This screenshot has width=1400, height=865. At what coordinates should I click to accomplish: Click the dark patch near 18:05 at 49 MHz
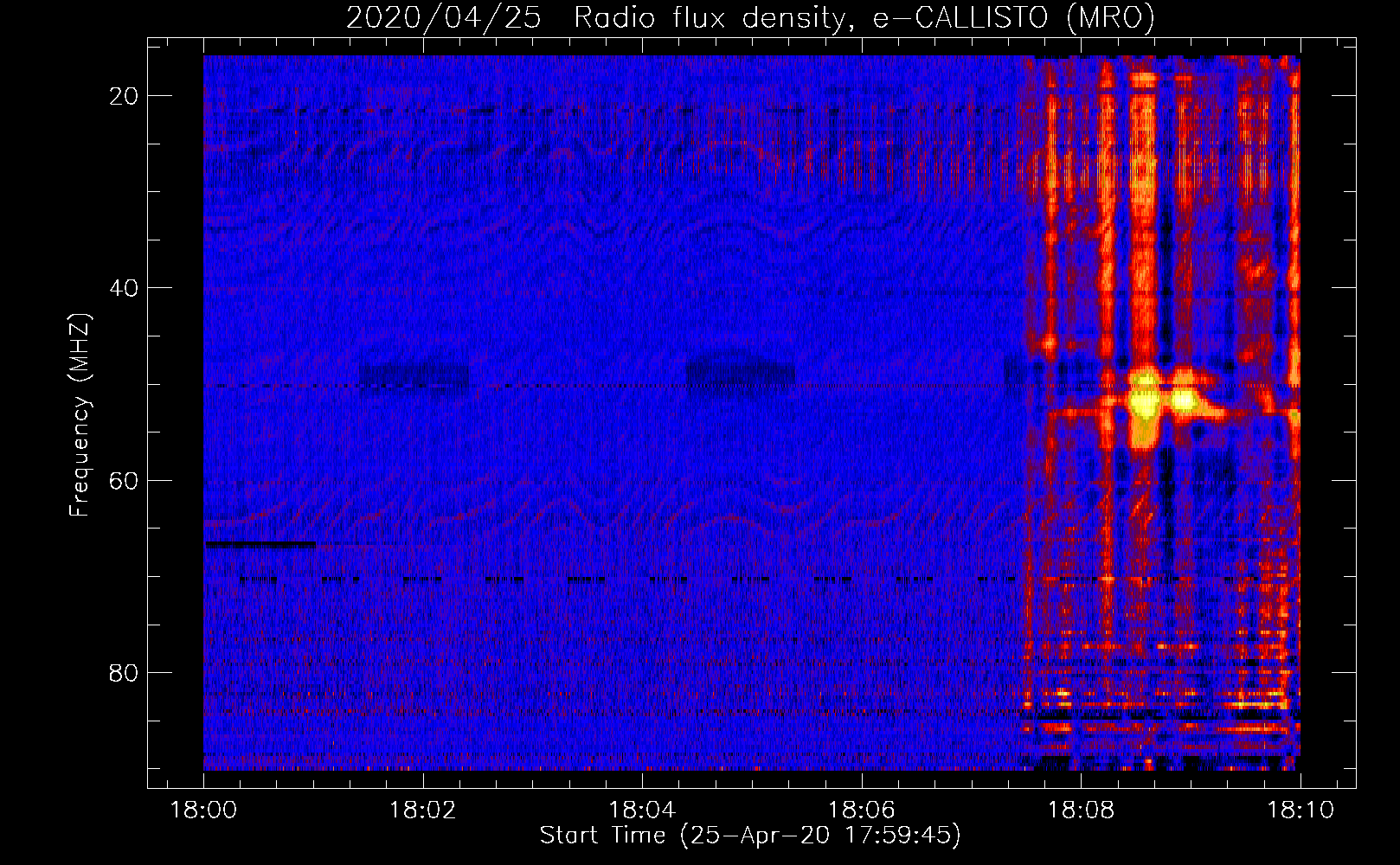coord(740,374)
